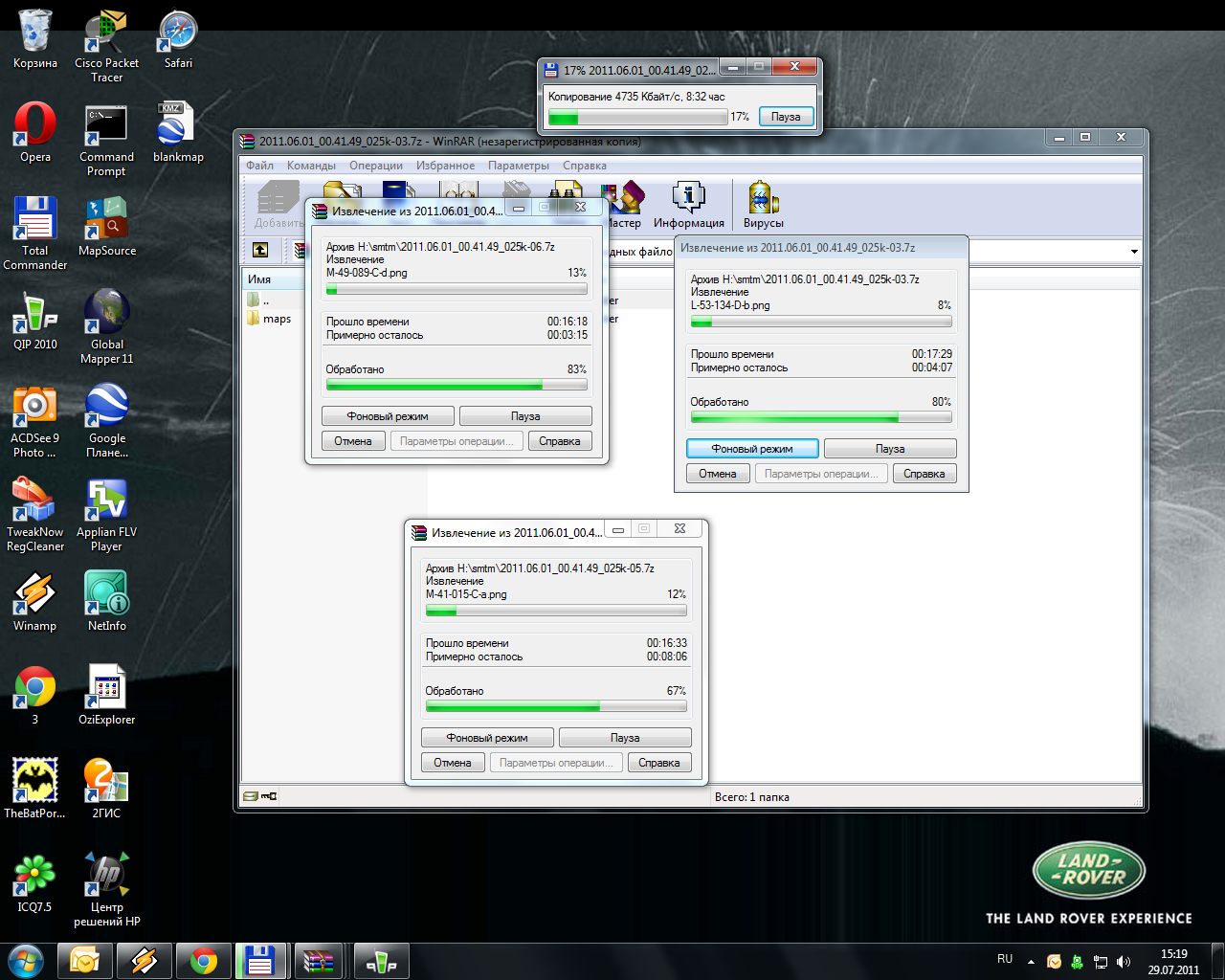Launch Winamp from the desktop
The height and width of the screenshot is (980, 1225).
coord(35,602)
